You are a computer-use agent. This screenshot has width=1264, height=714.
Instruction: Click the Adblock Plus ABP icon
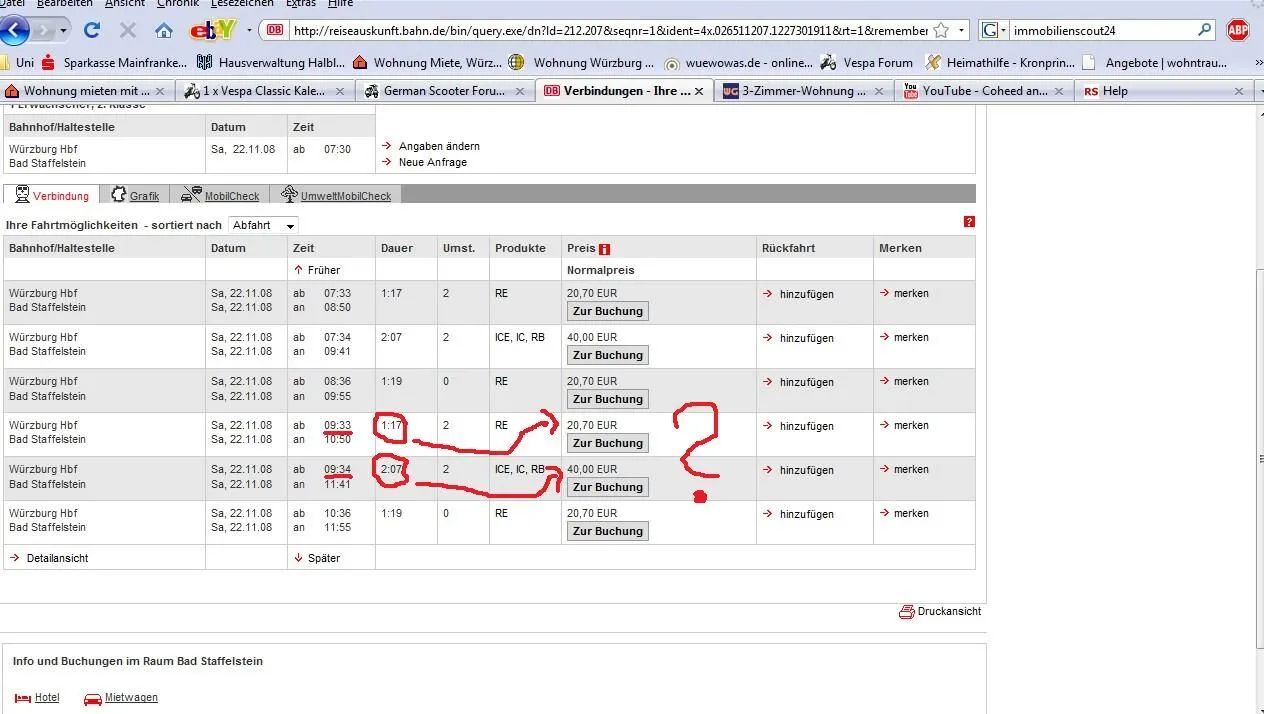click(x=1238, y=30)
